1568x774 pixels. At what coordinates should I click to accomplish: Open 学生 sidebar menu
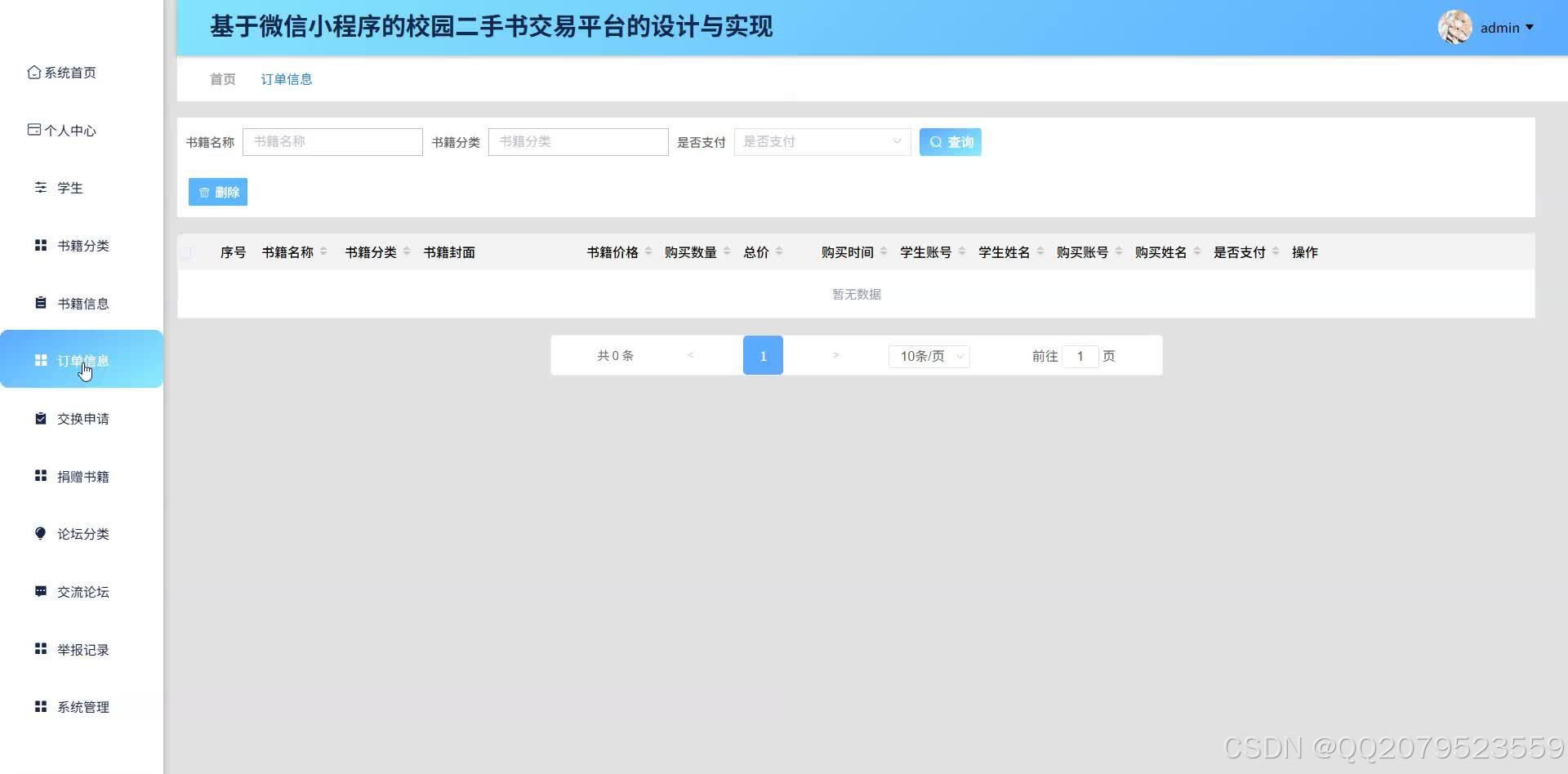(x=82, y=188)
